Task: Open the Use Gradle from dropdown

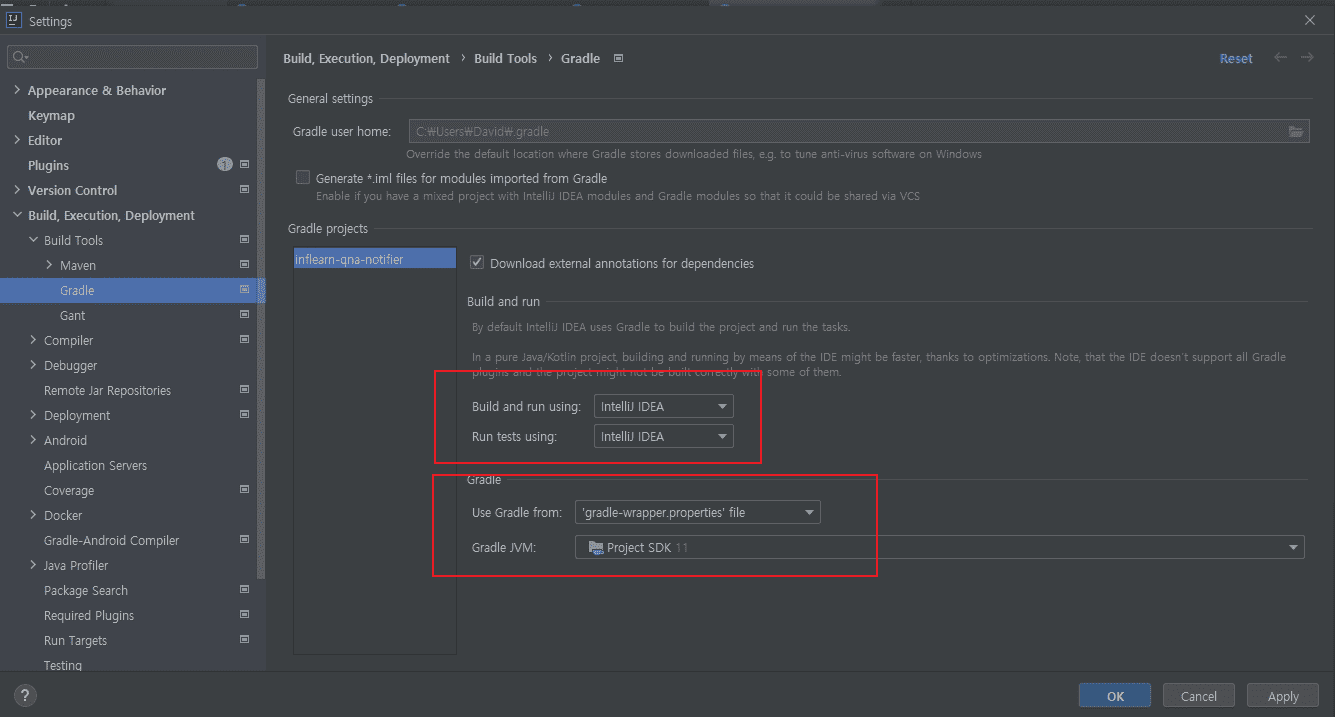Action: (x=698, y=513)
